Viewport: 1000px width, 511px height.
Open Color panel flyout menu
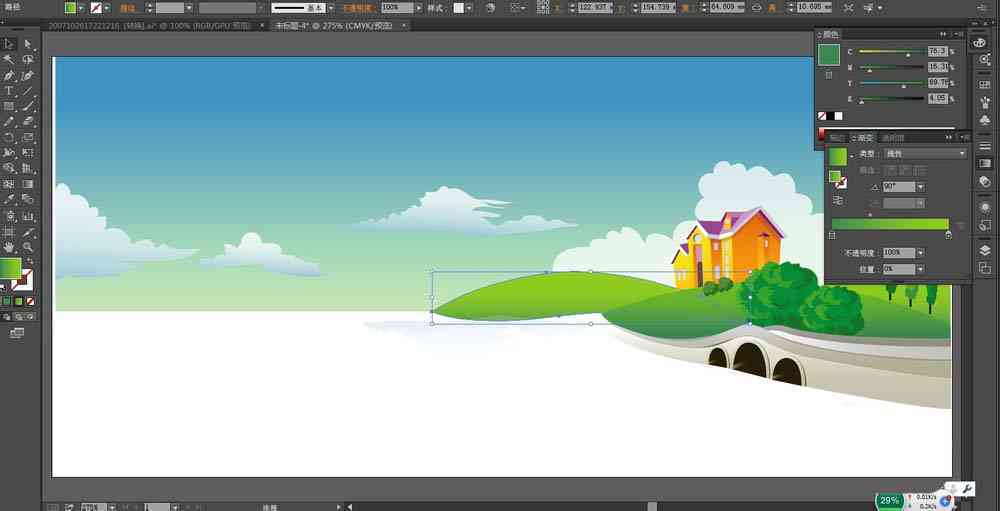click(x=959, y=34)
